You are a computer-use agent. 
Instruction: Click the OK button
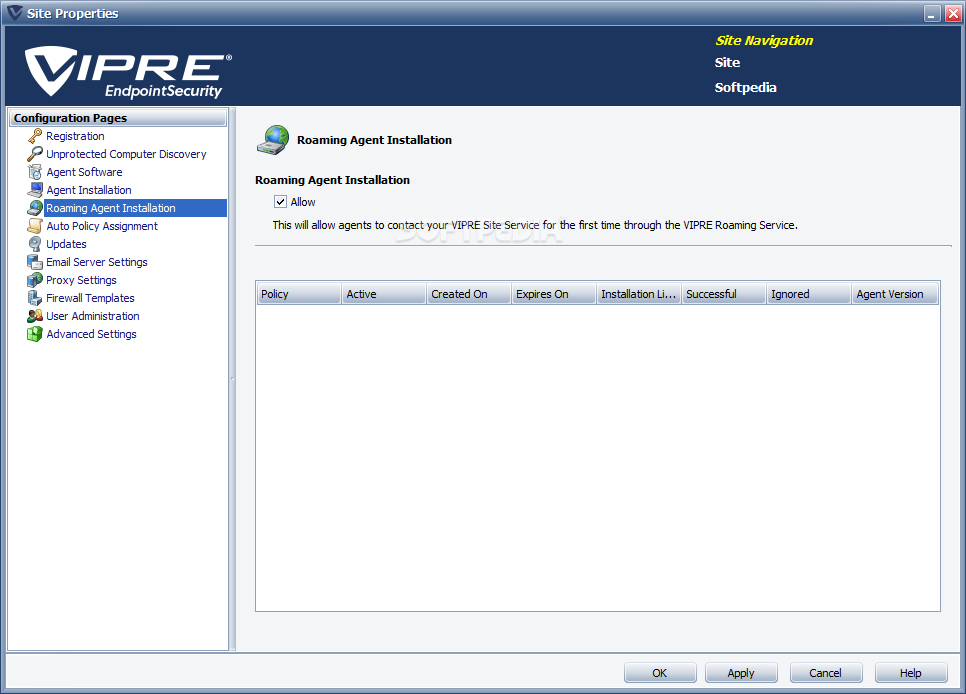(x=660, y=672)
